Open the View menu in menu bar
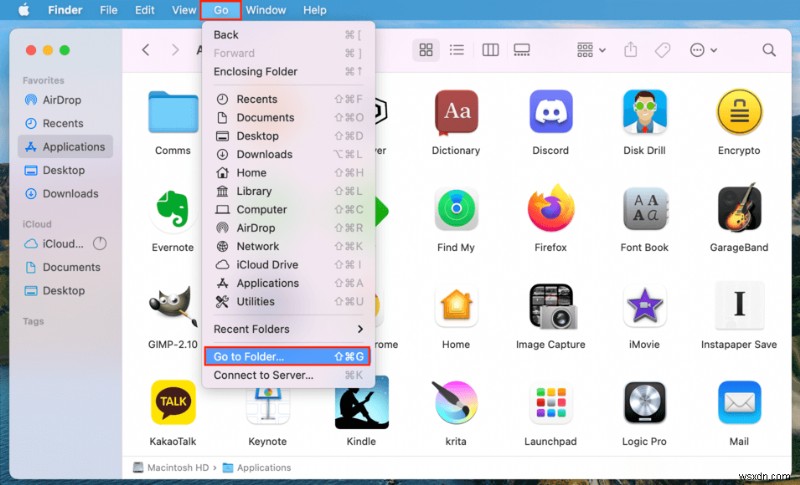The image size is (800, 485). coord(184,10)
